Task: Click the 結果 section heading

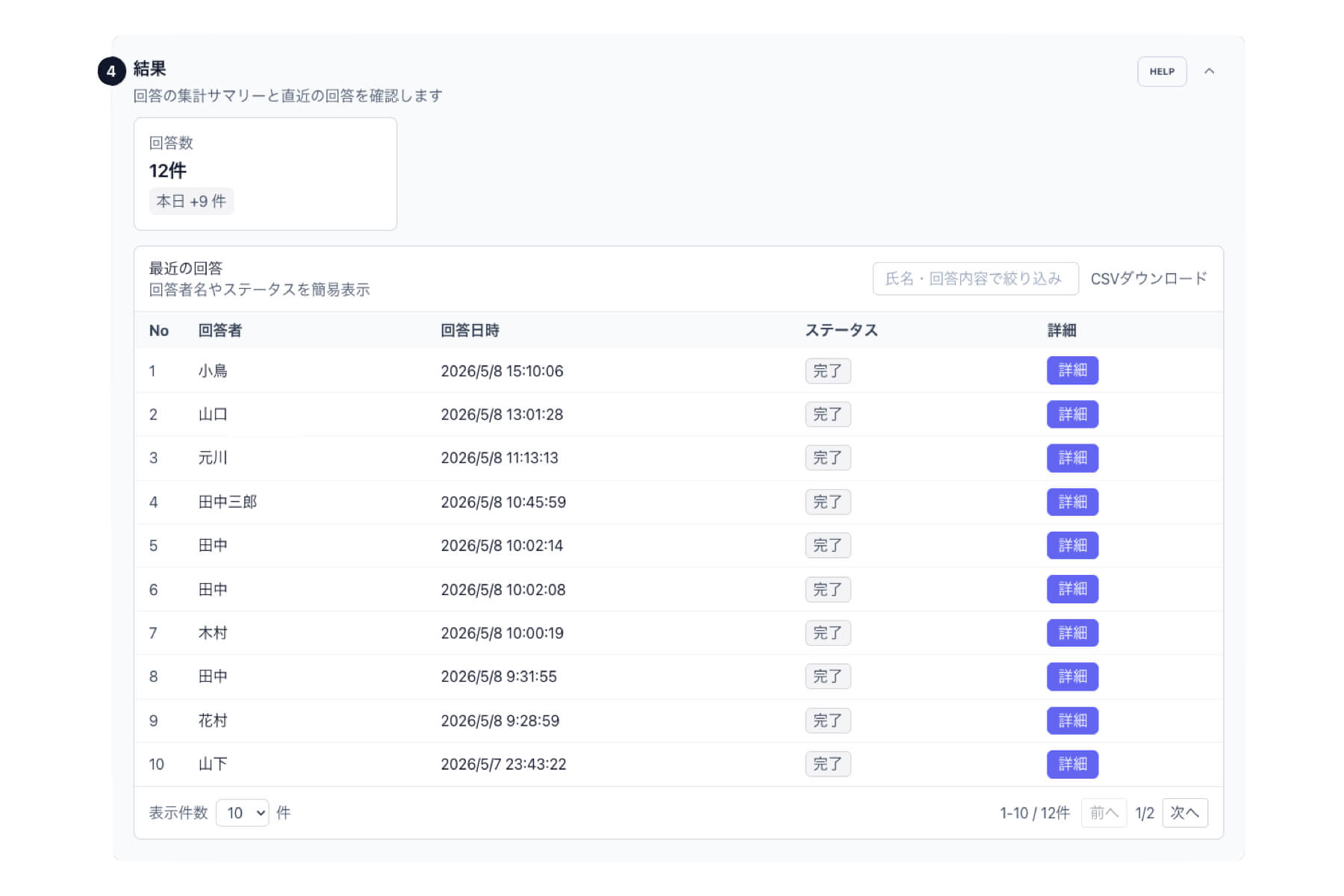Action: click(x=149, y=69)
